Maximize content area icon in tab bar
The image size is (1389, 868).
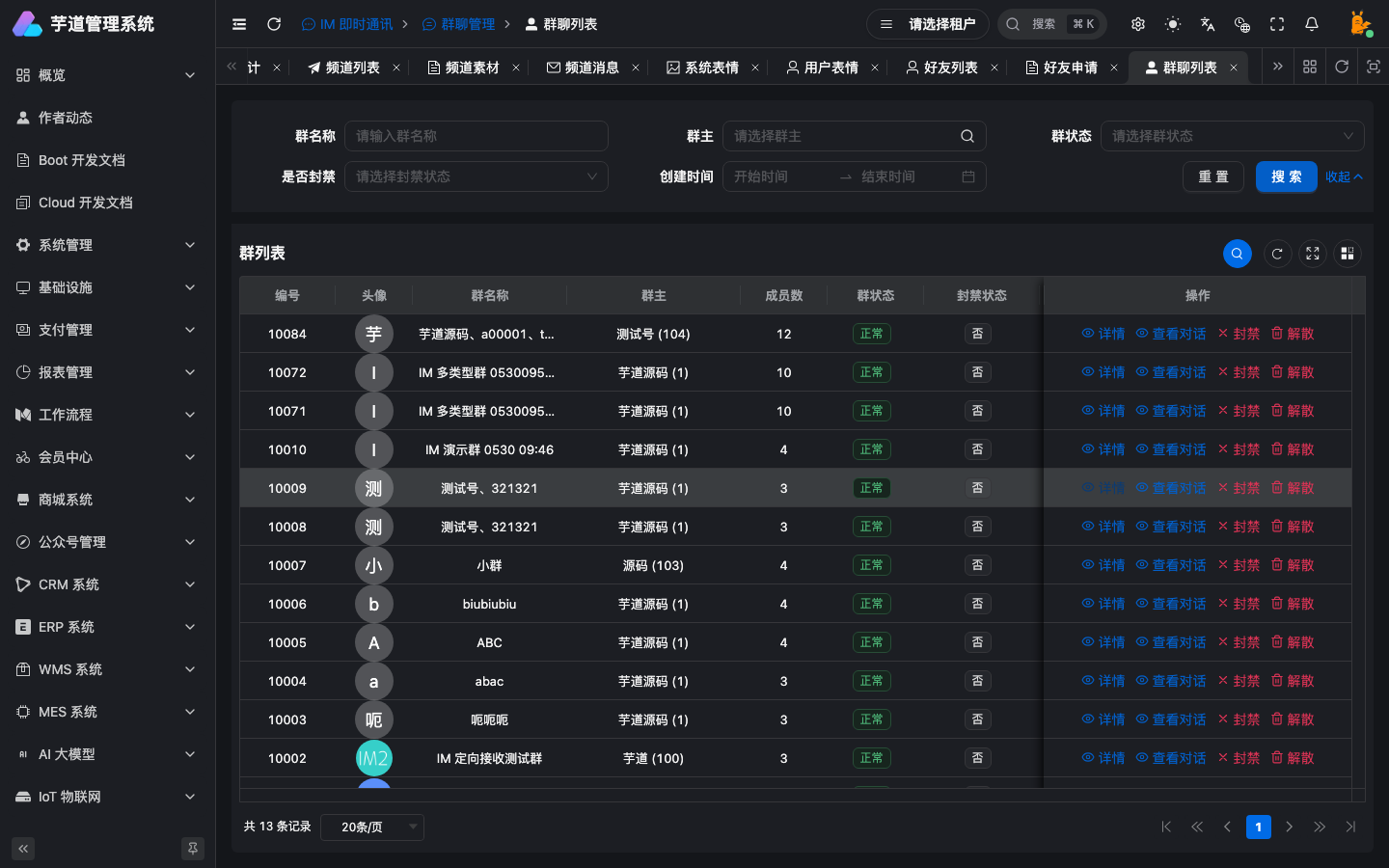coord(1374,67)
